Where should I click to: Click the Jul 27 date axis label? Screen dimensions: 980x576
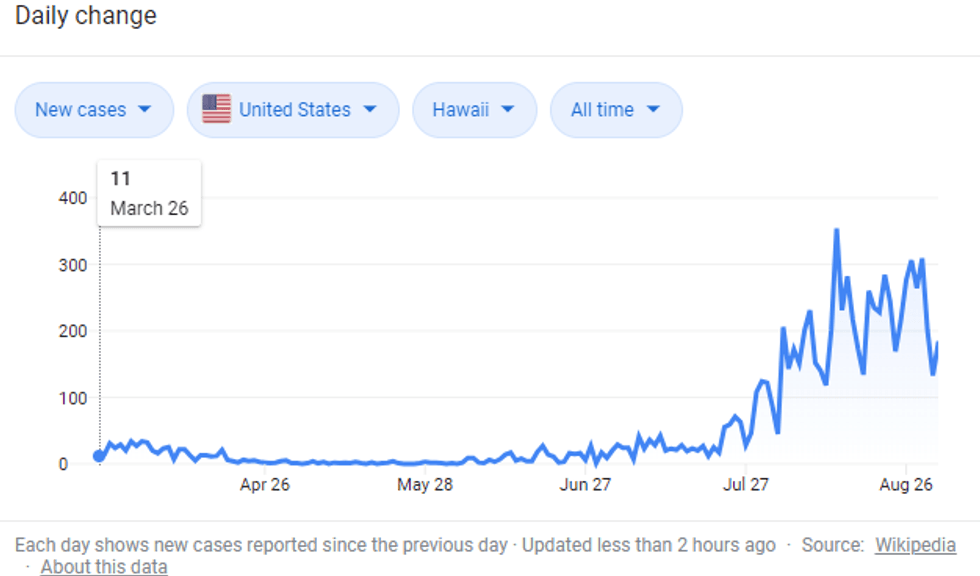point(746,485)
